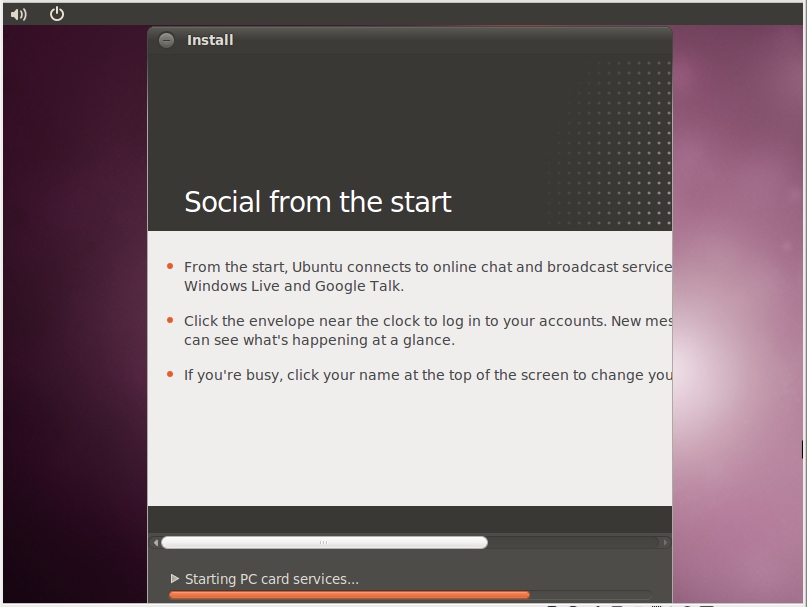Click the Install window round title button
807x607 pixels.
[x=166, y=40]
